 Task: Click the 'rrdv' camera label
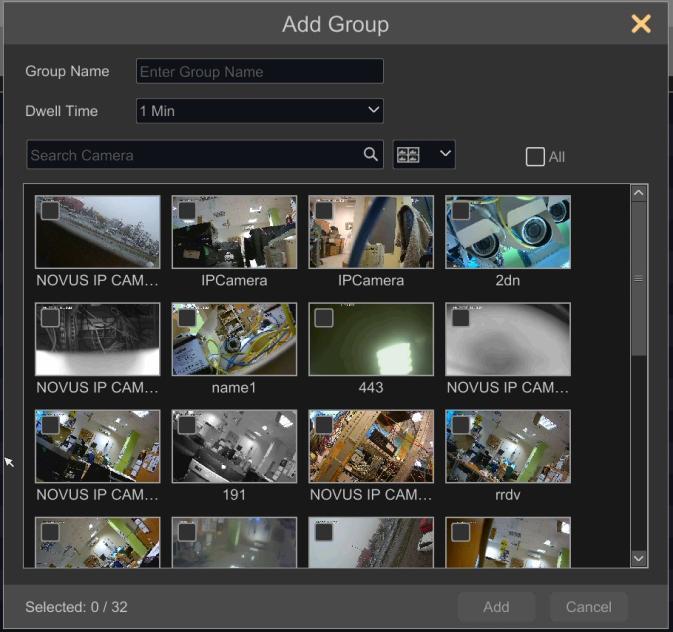coord(508,495)
